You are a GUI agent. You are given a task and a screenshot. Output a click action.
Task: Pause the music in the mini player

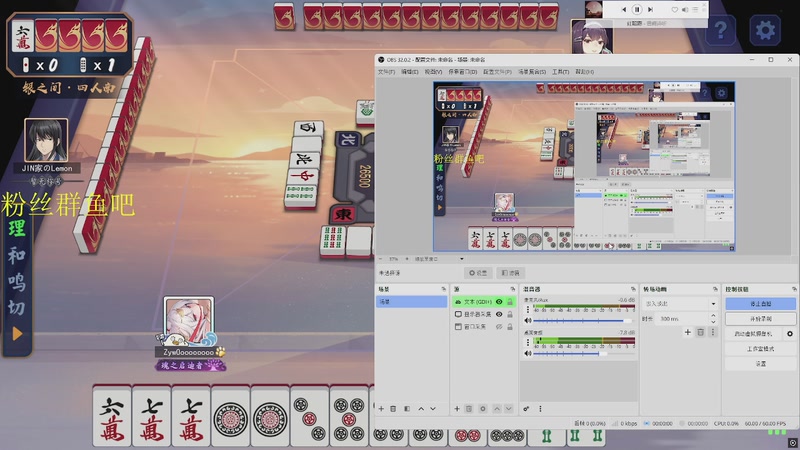(637, 9)
